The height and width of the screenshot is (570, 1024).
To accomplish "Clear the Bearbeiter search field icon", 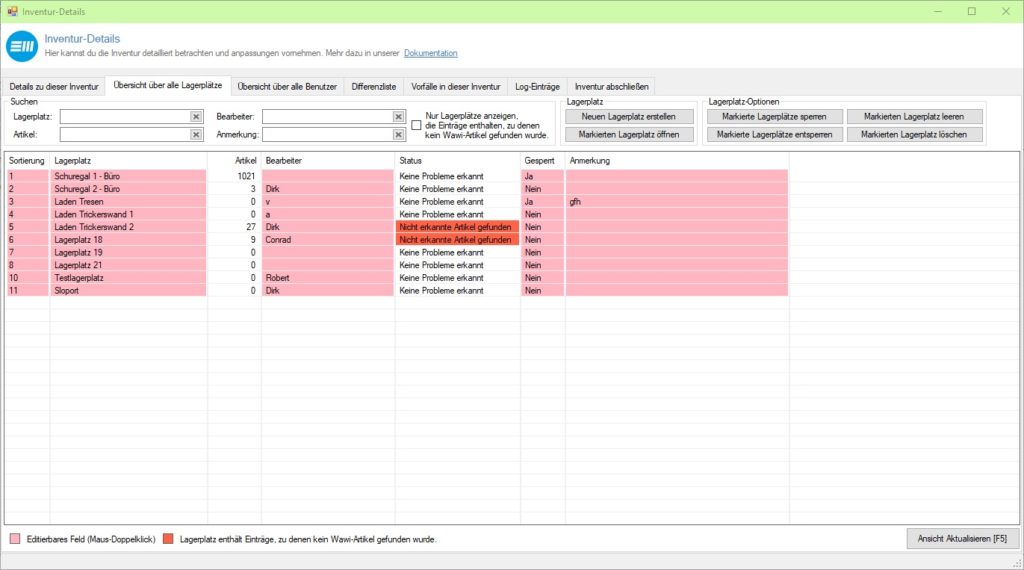I will [x=398, y=117].
